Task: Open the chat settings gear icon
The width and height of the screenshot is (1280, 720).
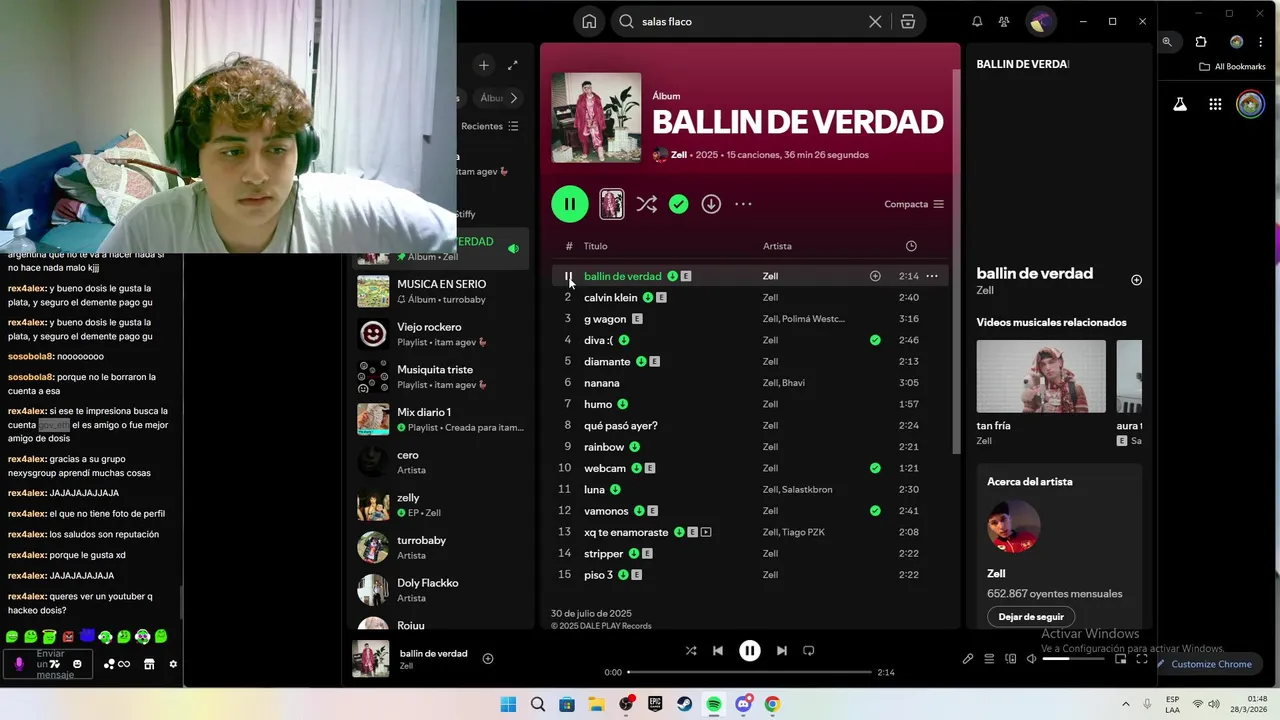Action: tap(173, 664)
